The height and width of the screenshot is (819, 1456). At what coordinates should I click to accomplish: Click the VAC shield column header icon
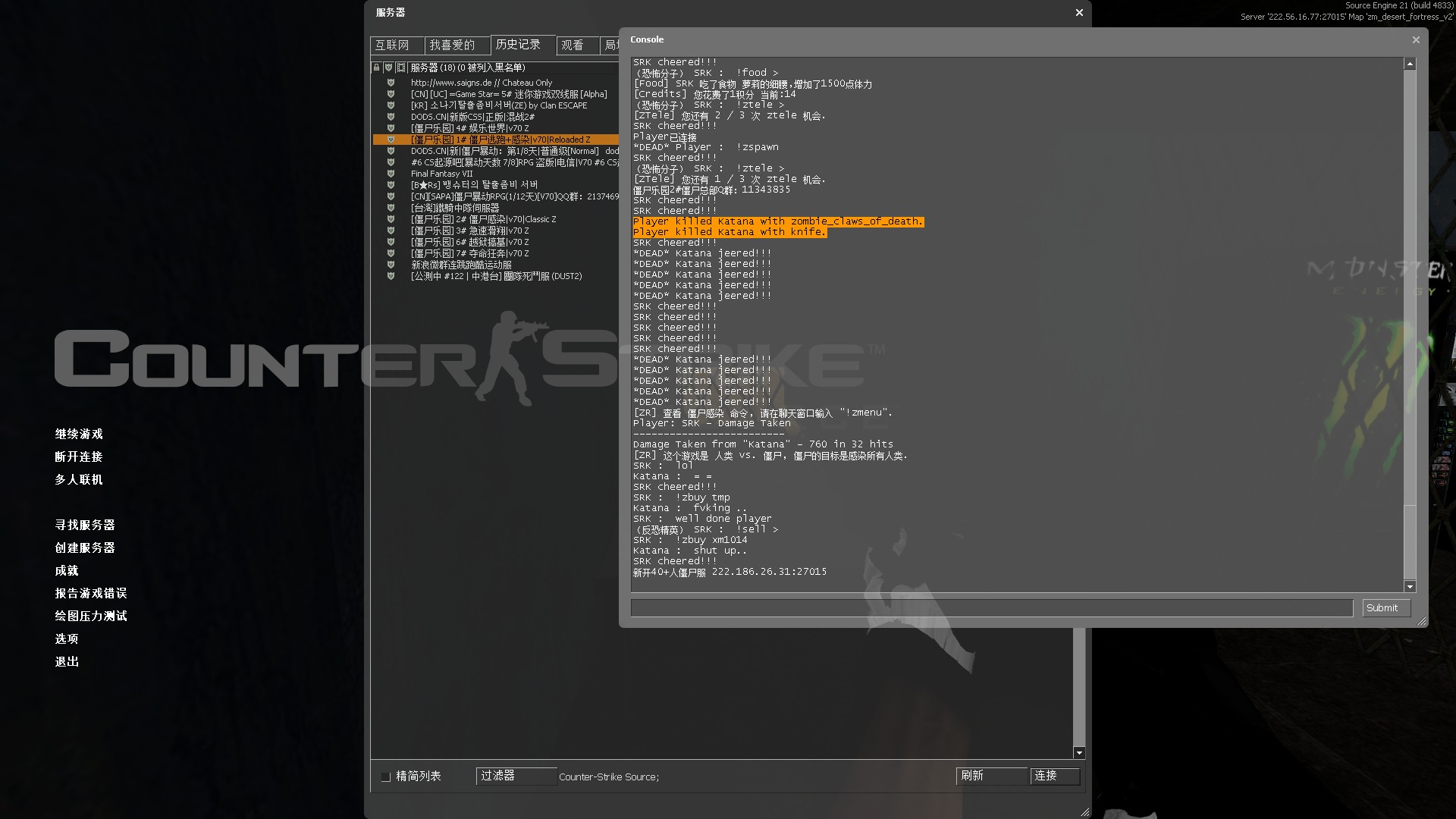(x=388, y=67)
